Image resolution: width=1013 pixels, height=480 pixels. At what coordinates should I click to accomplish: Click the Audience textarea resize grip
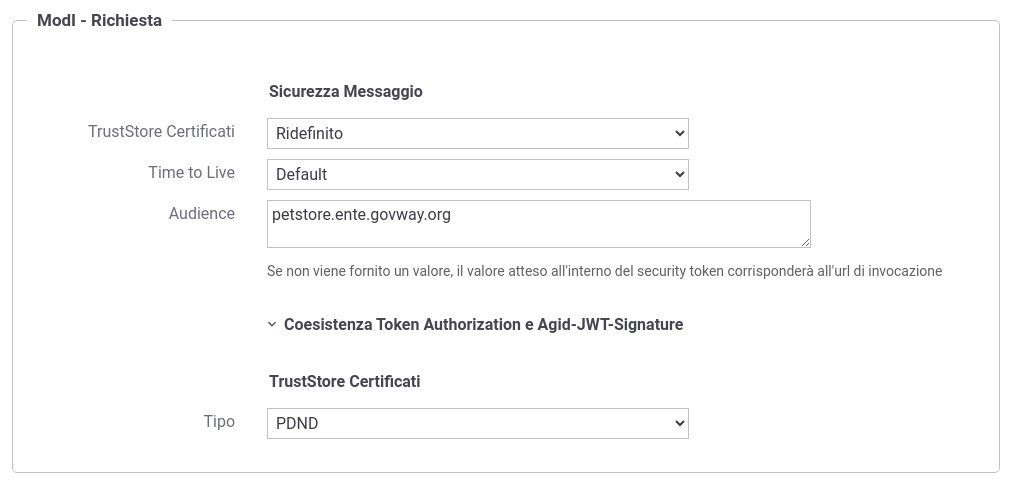(805, 242)
